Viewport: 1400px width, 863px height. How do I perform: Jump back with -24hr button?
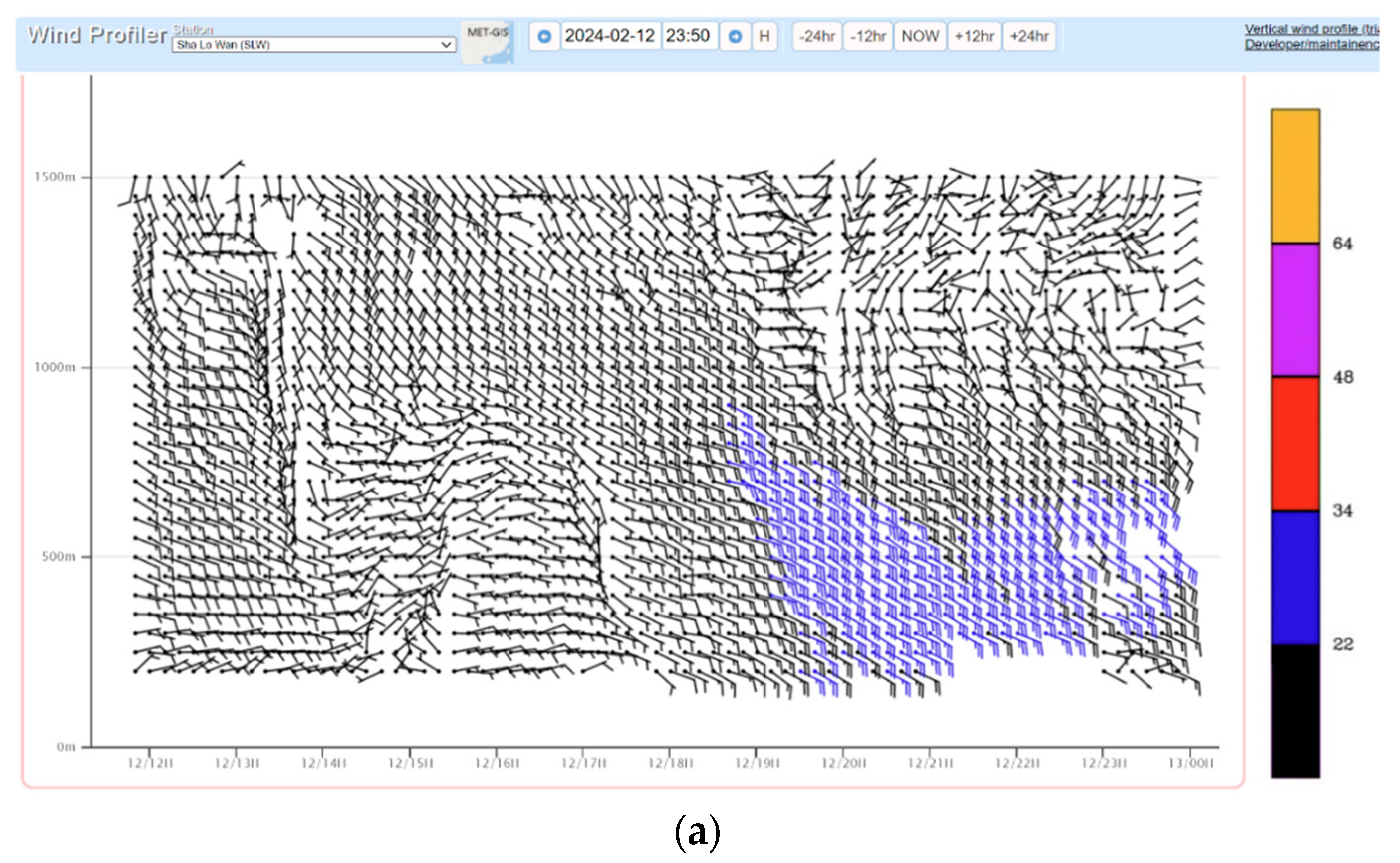(817, 36)
